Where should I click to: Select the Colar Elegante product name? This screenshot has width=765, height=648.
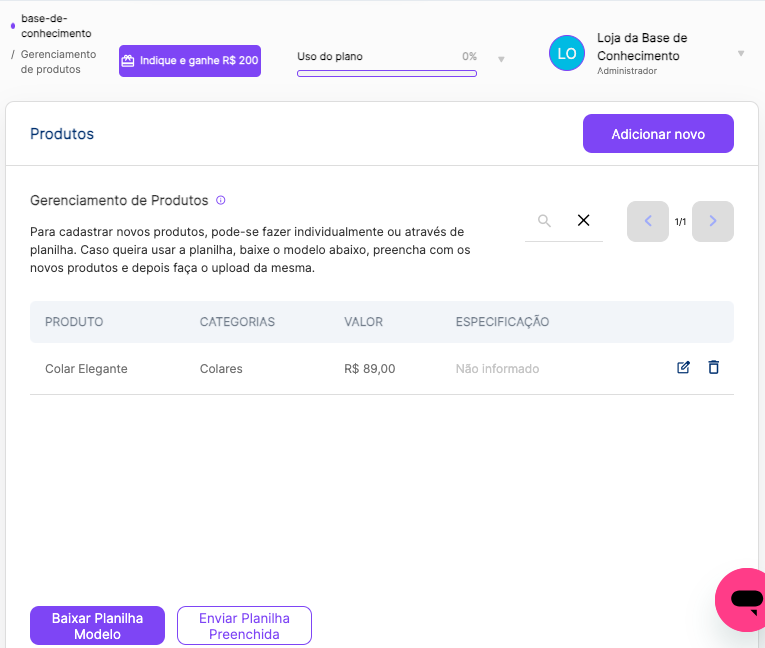(x=86, y=368)
